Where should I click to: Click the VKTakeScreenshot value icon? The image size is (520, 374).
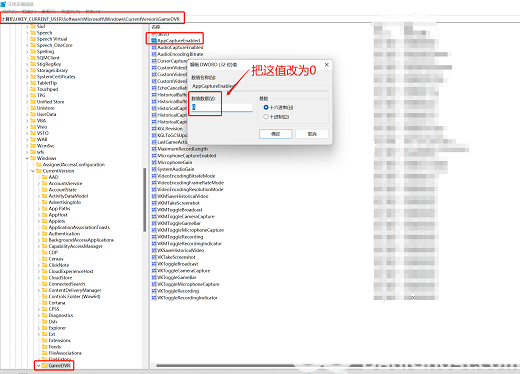(154, 257)
